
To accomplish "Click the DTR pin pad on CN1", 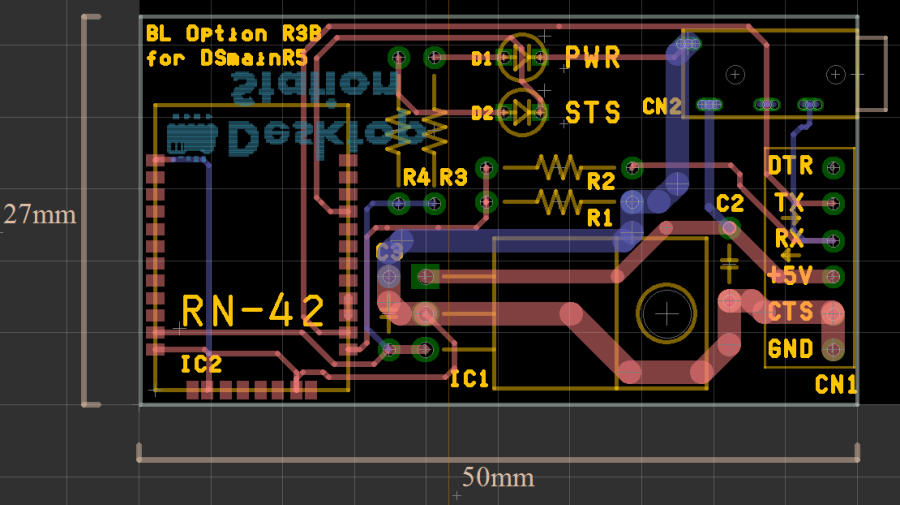I will click(x=832, y=166).
